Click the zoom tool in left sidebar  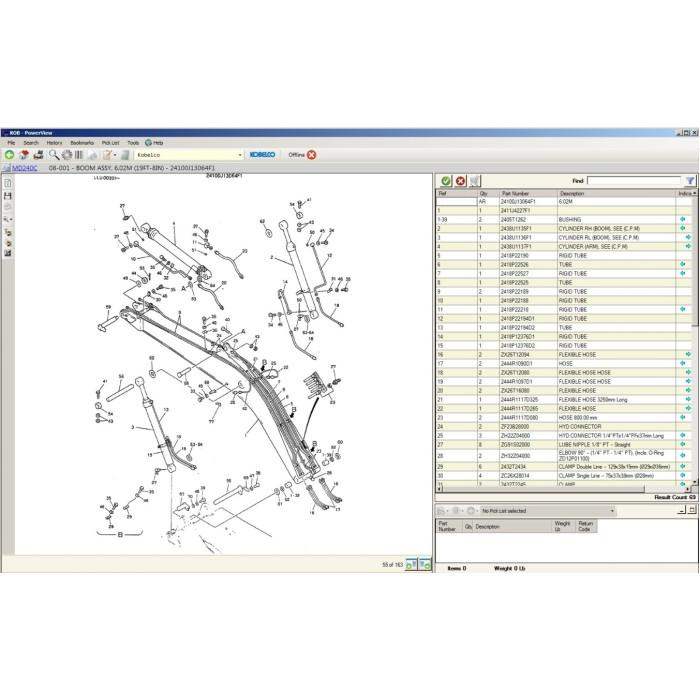tap(8, 220)
